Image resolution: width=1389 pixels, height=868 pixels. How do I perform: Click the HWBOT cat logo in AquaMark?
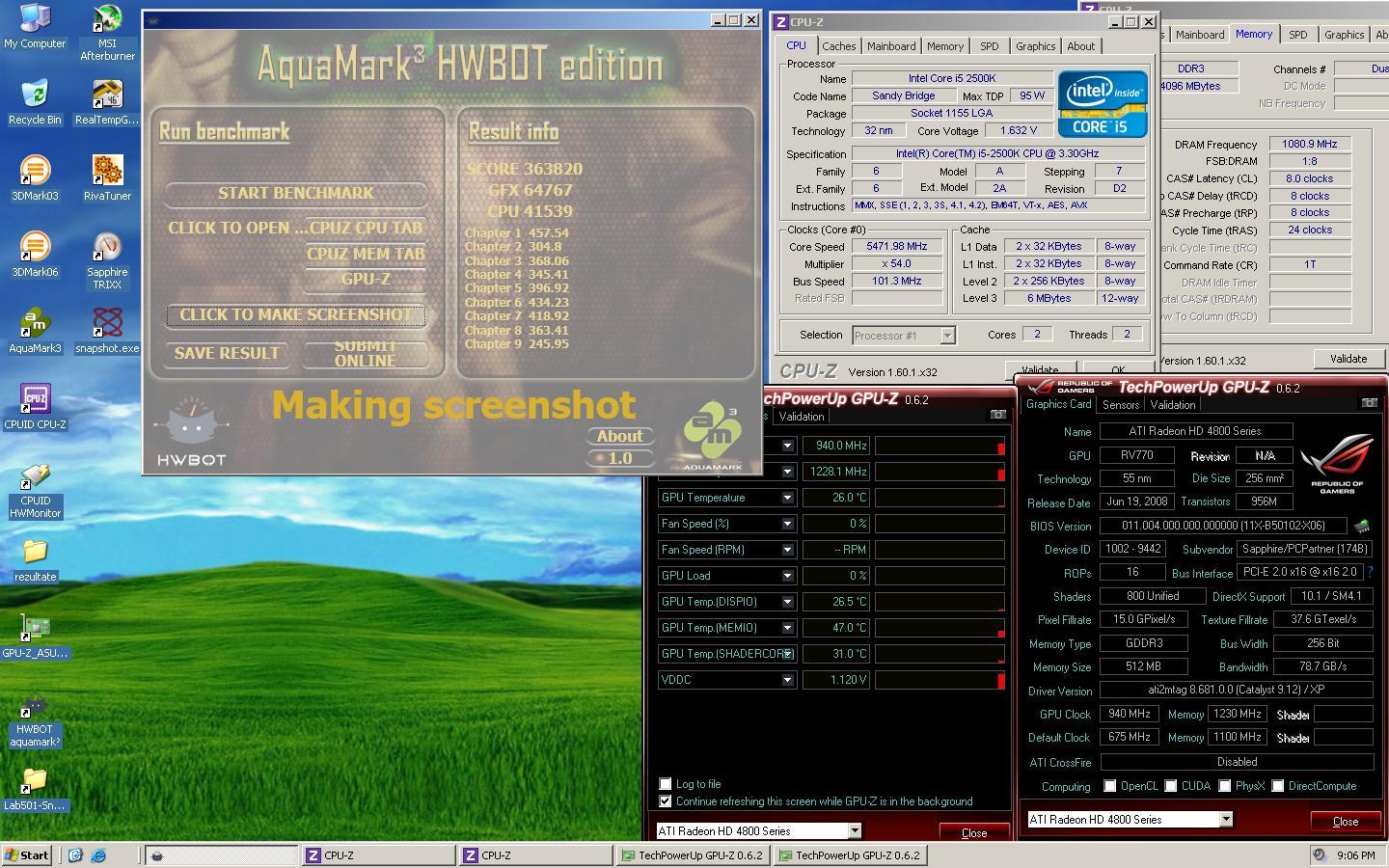click(x=191, y=432)
